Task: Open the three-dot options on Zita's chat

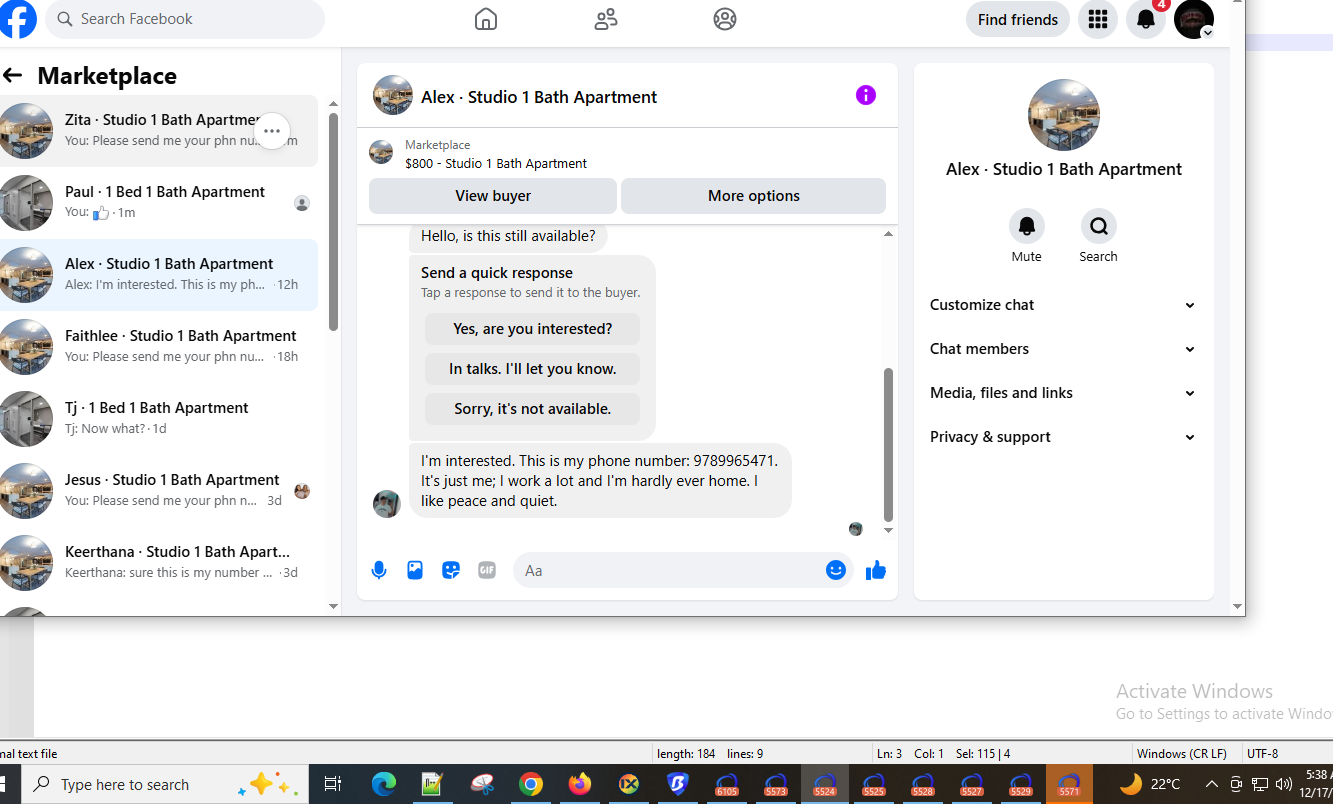Action: coord(272,131)
